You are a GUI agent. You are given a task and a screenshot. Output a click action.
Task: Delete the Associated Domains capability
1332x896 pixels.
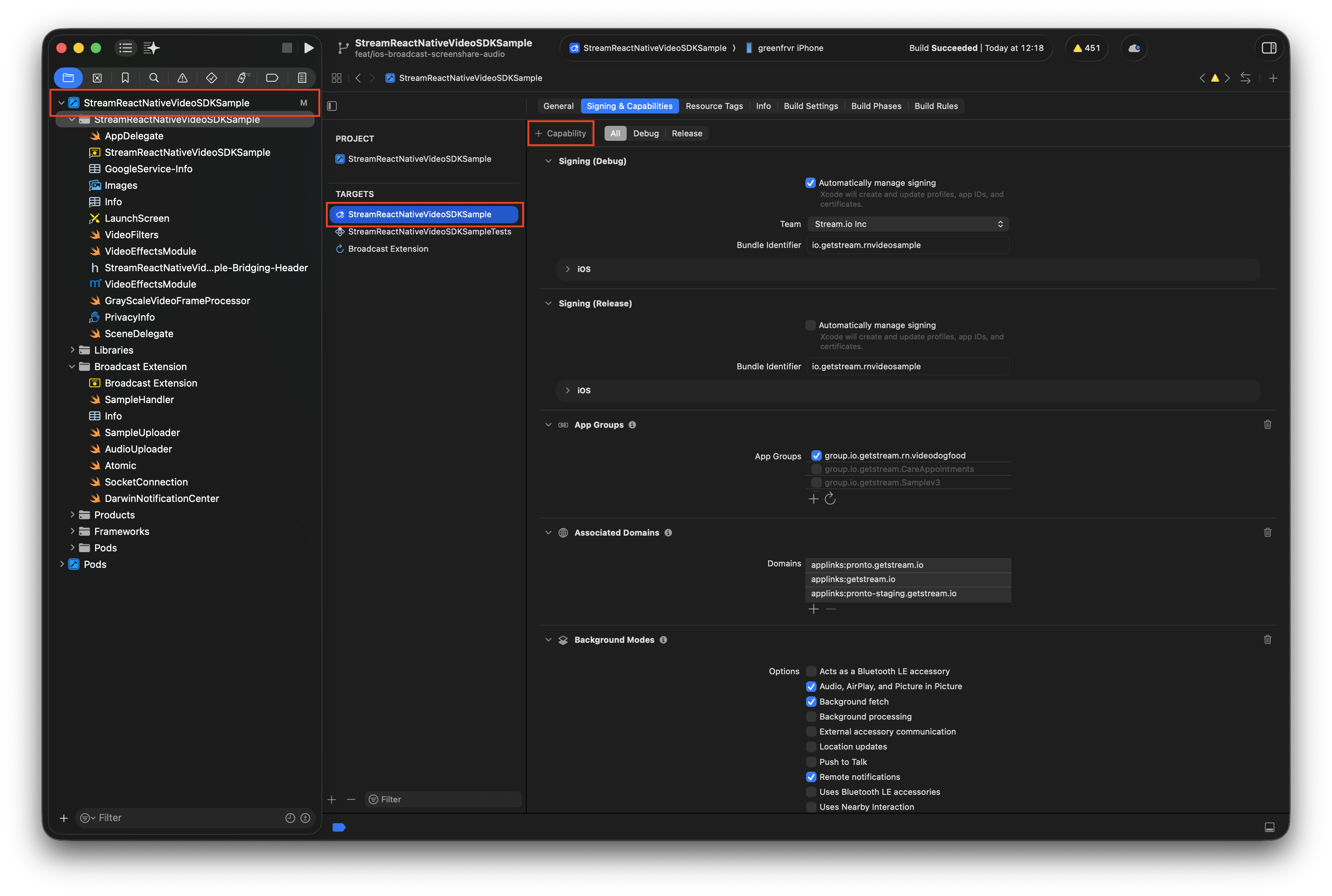(1267, 533)
